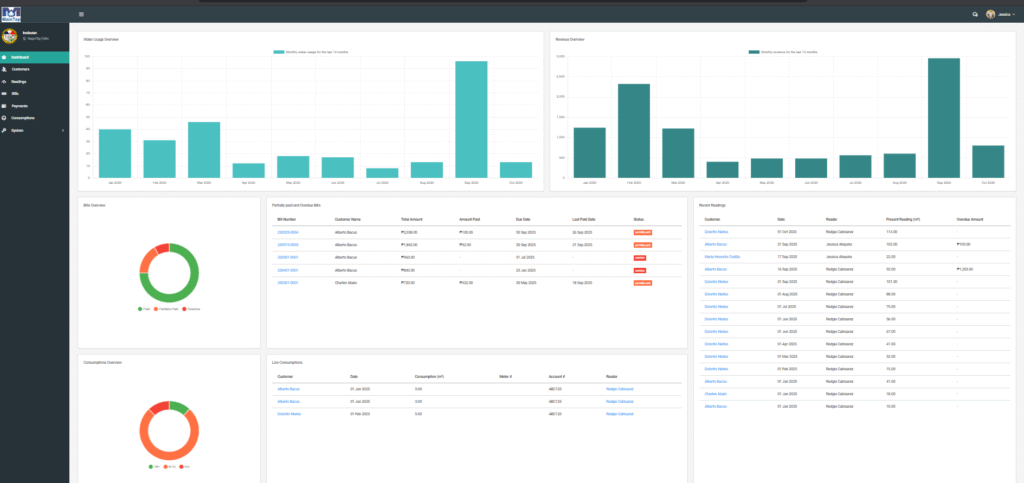Open the chat messages icon in the top bar
The height and width of the screenshot is (483, 1024).
click(x=975, y=14)
